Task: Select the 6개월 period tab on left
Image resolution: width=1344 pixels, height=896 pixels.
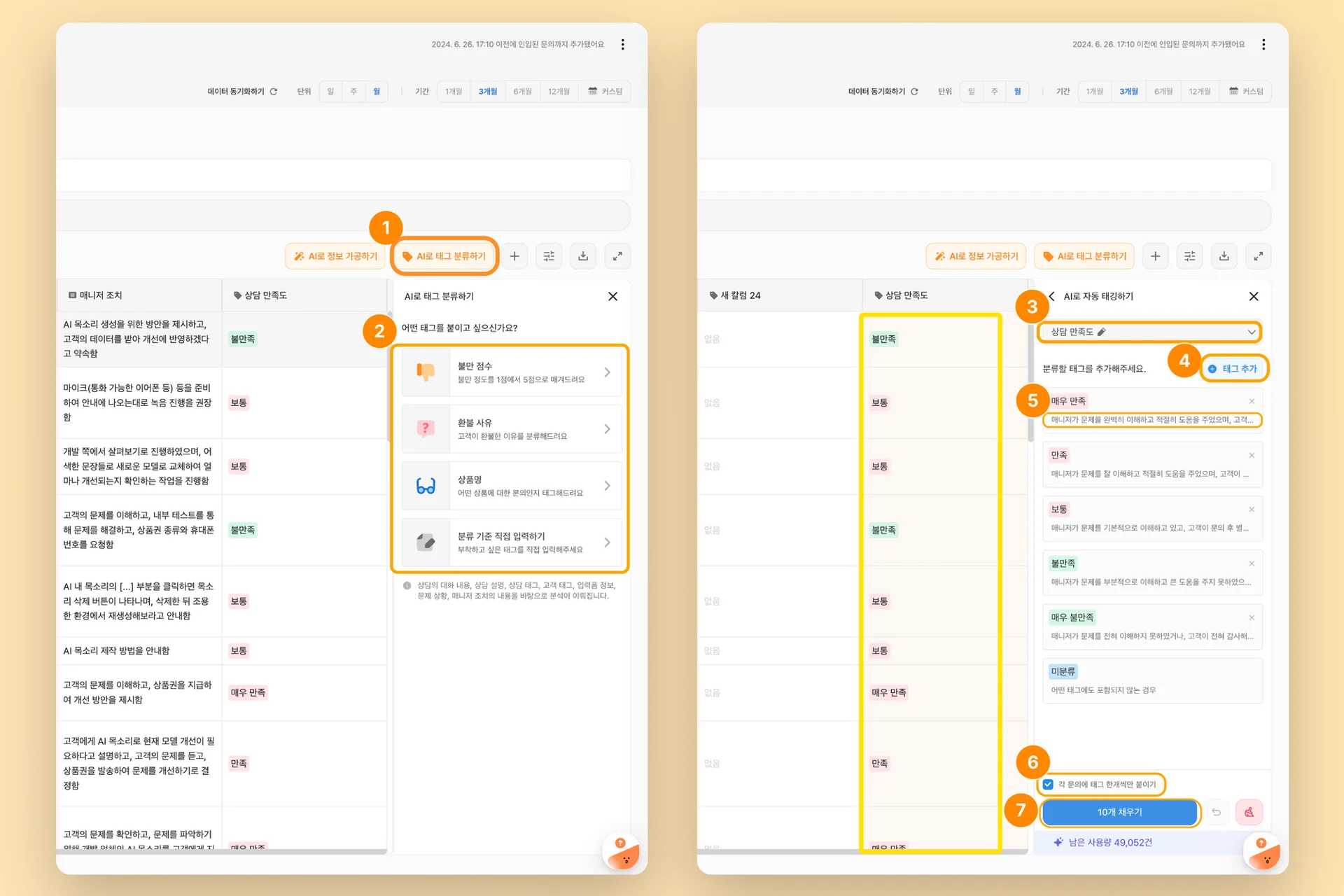Action: coord(522,92)
